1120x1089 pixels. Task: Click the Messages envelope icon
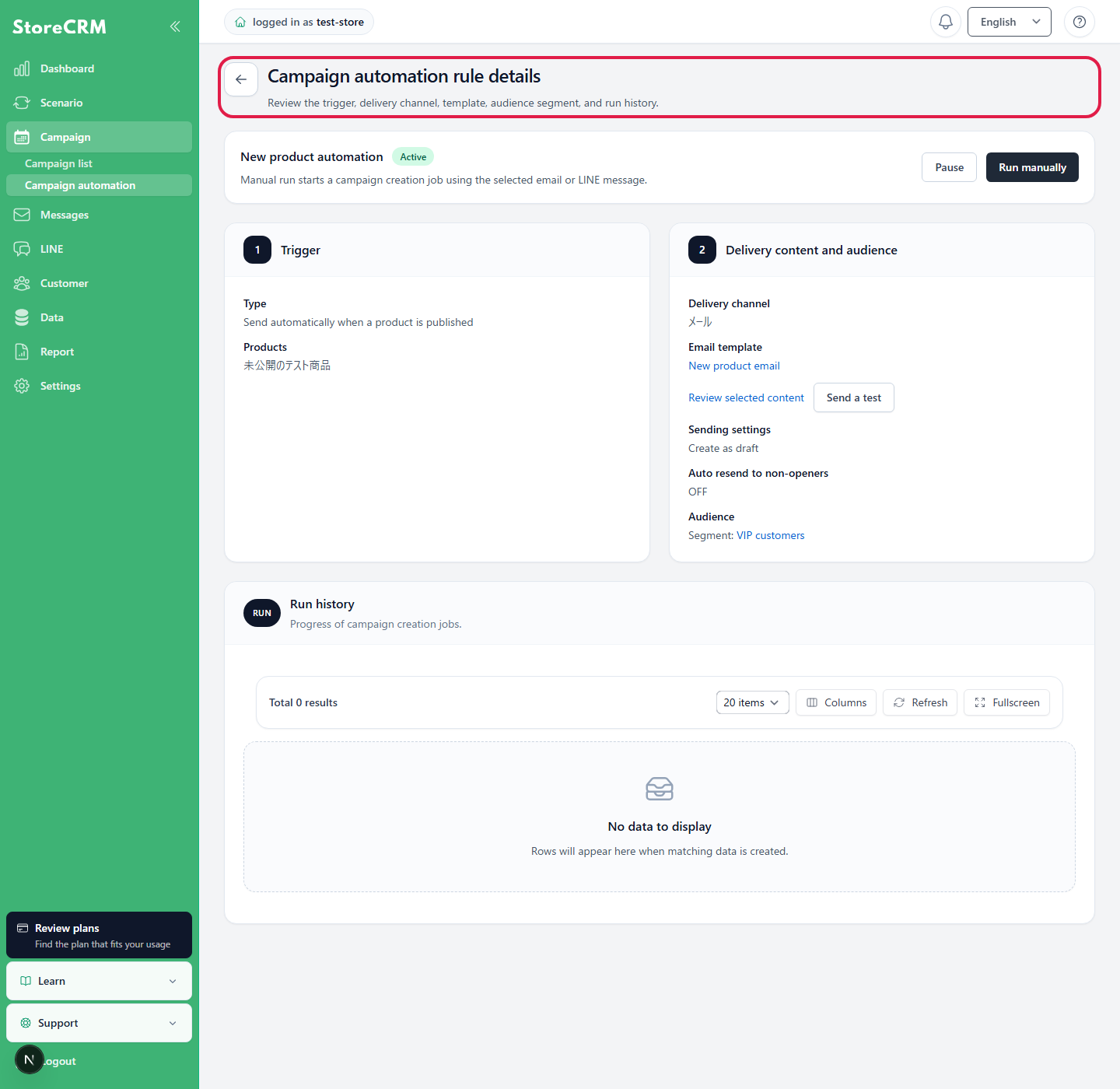pyautogui.click(x=22, y=215)
